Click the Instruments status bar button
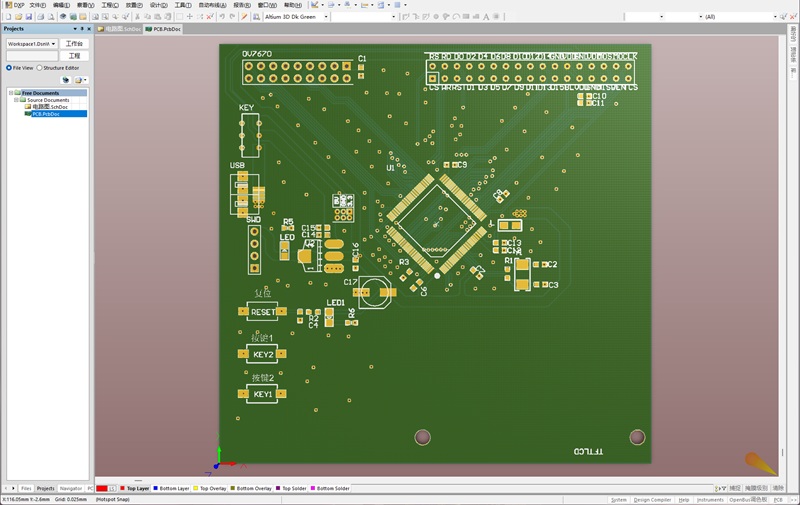This screenshot has width=800, height=505. coord(710,500)
